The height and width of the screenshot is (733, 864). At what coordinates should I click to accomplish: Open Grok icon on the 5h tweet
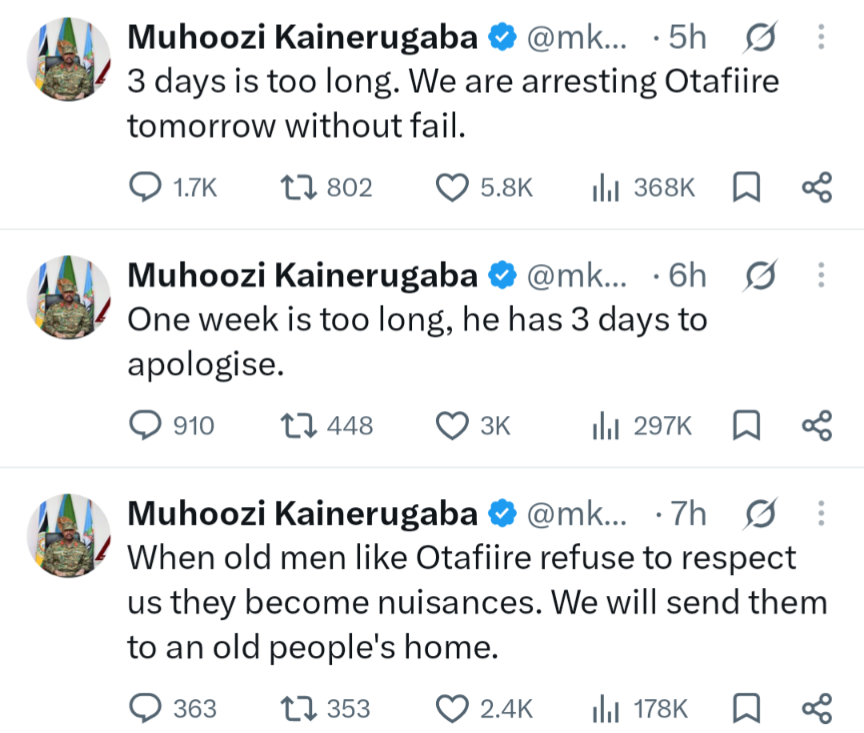(x=760, y=37)
